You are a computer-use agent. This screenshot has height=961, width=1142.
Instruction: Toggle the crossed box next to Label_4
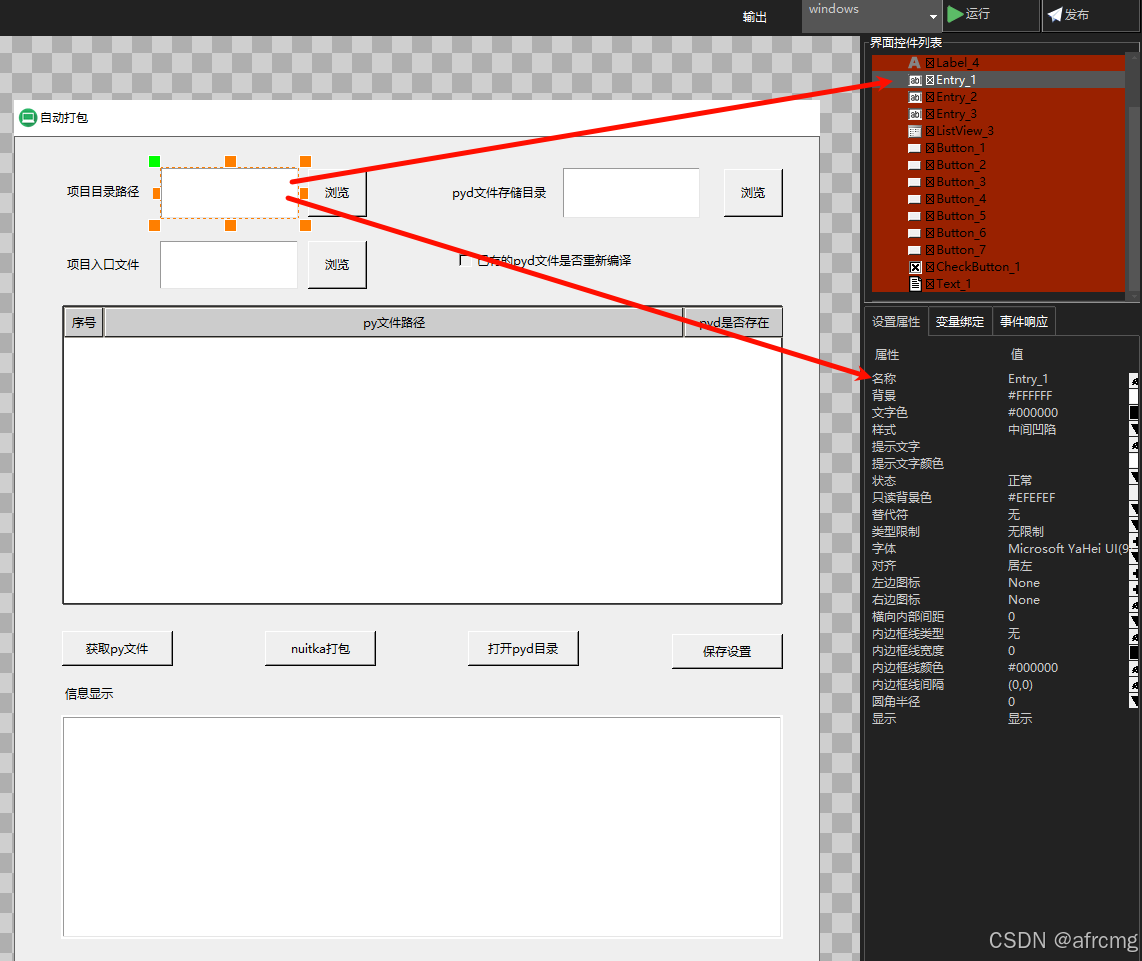point(930,63)
